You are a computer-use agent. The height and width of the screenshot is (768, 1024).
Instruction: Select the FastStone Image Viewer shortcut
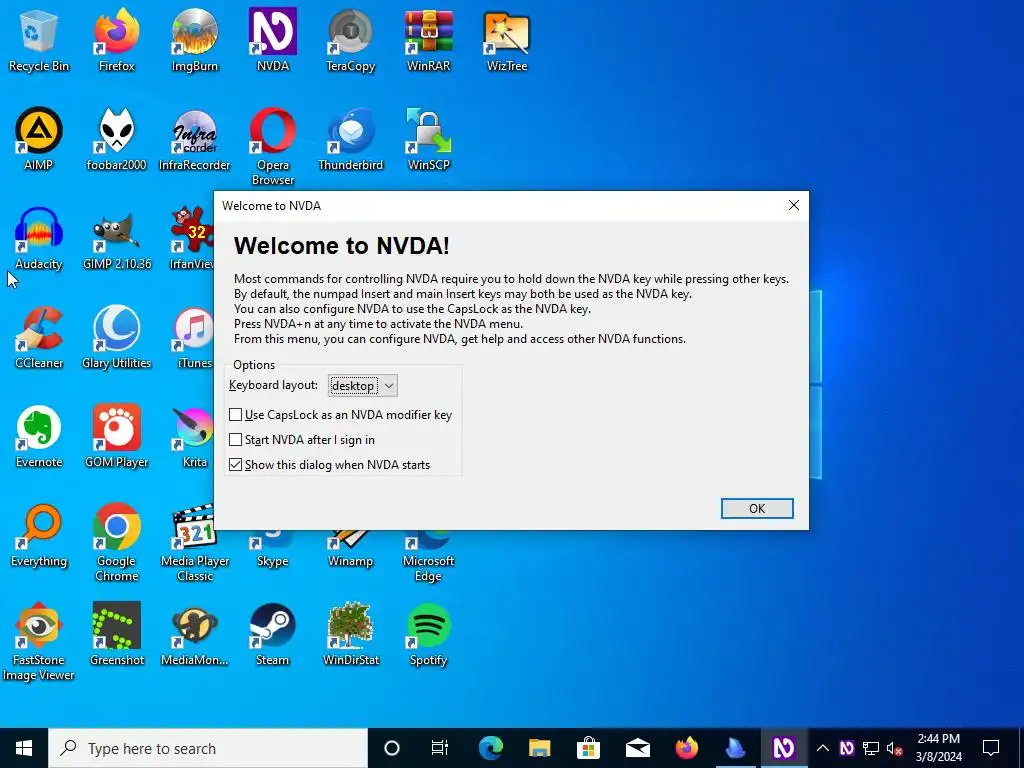pyautogui.click(x=39, y=641)
